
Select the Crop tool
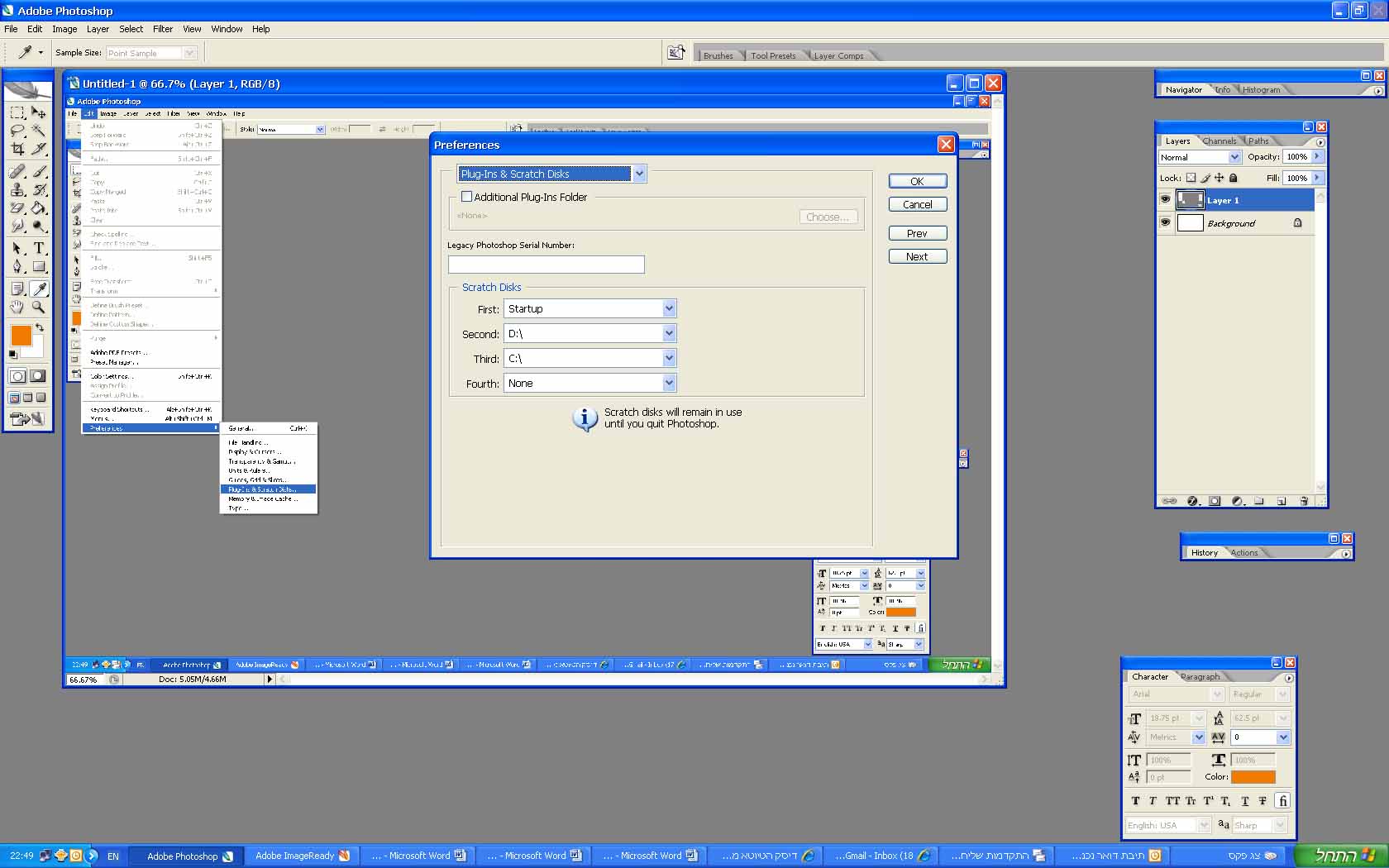[17, 149]
